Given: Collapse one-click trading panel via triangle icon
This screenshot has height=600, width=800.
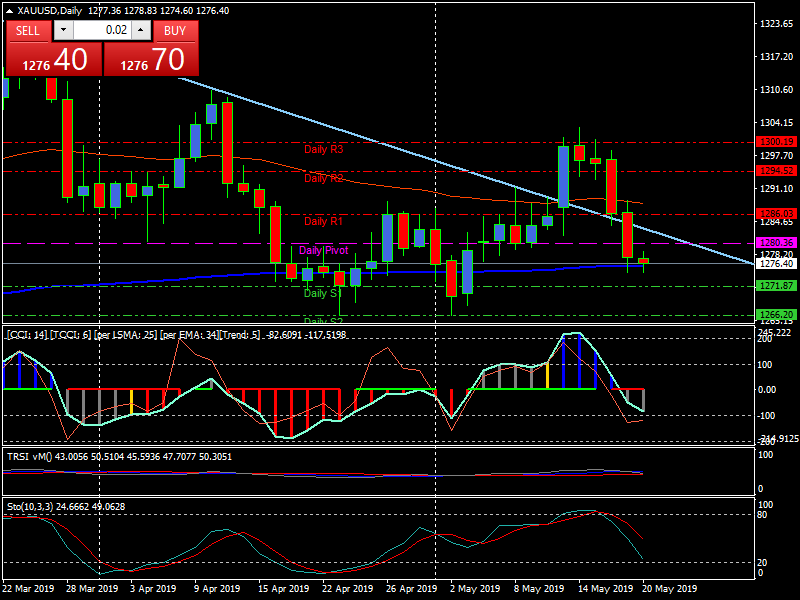Looking at the screenshot, I should pyautogui.click(x=9, y=11).
